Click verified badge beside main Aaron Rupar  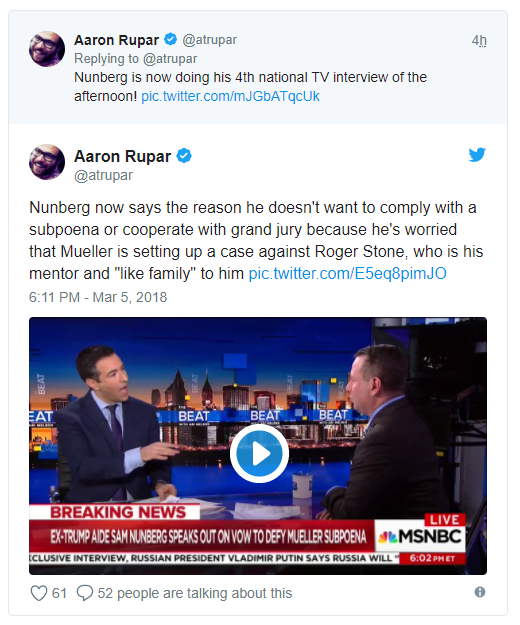click(184, 156)
